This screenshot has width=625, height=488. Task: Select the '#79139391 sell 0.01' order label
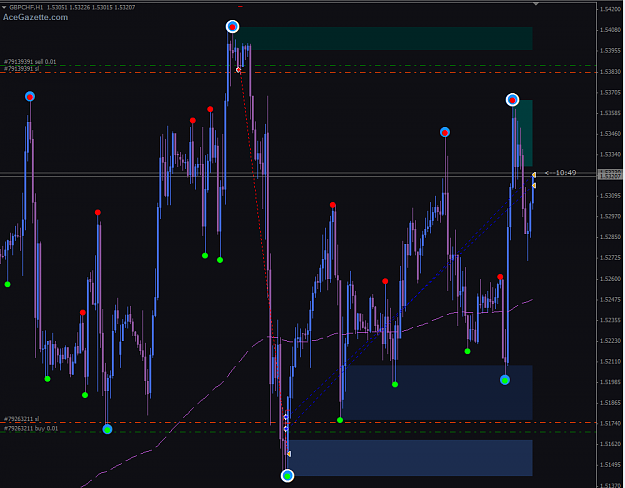tap(30, 62)
